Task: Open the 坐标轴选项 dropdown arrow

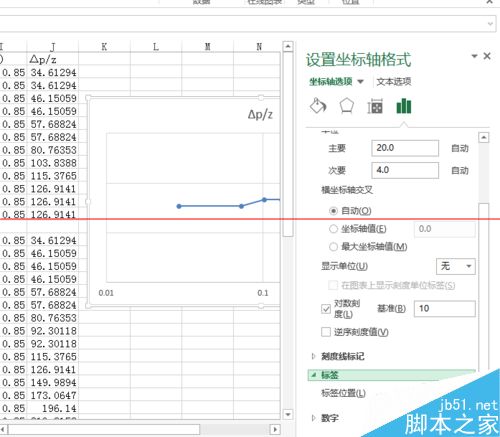Action: [x=360, y=82]
